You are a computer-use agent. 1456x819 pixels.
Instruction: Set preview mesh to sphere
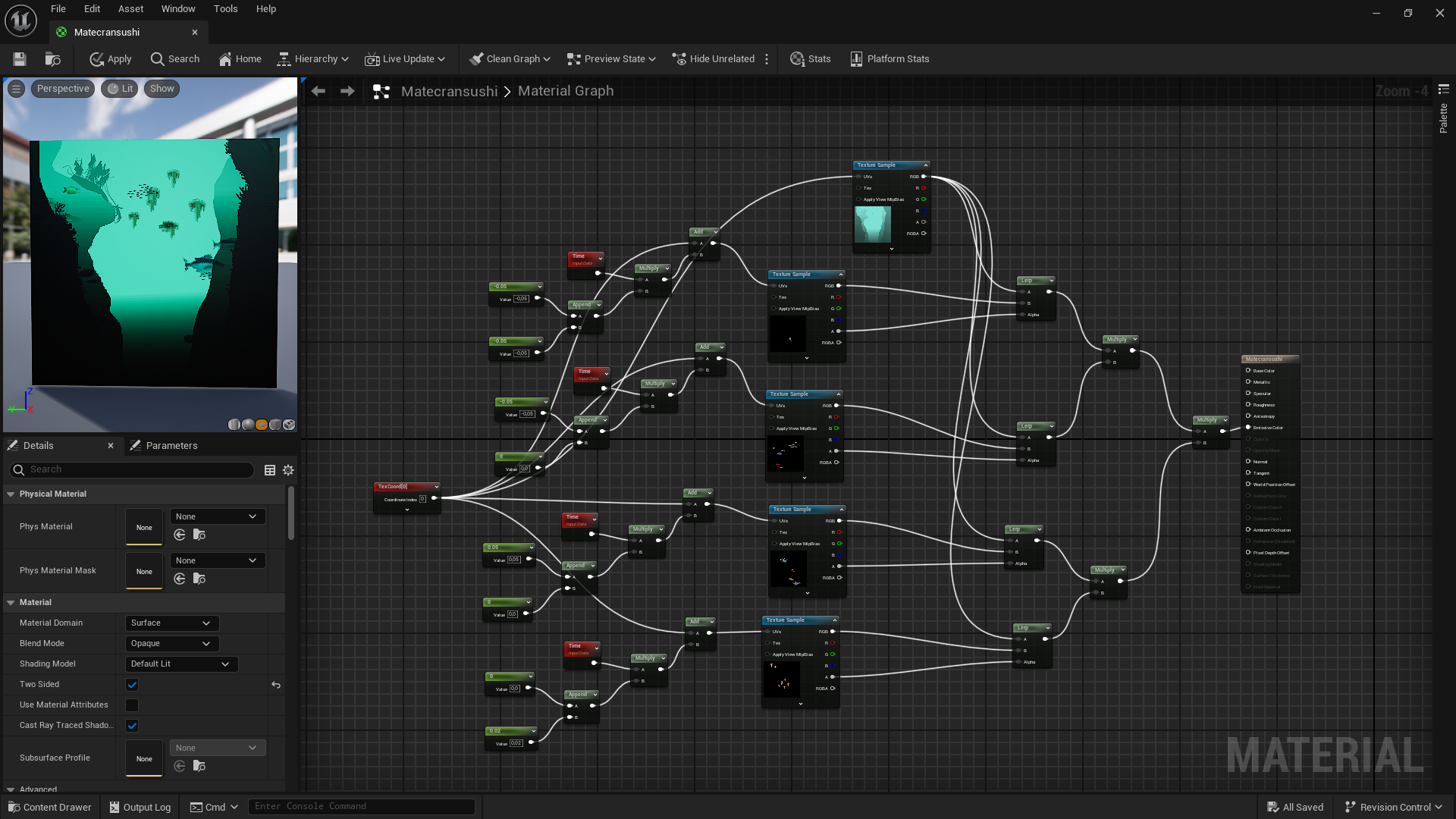(x=248, y=425)
